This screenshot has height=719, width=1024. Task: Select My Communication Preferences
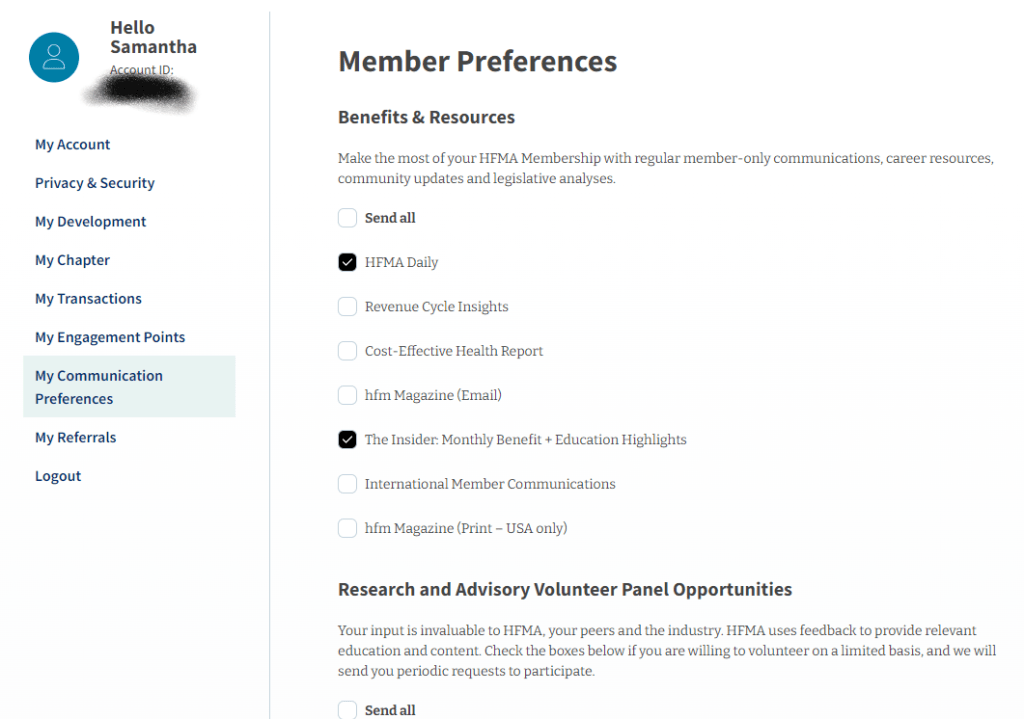click(98, 387)
